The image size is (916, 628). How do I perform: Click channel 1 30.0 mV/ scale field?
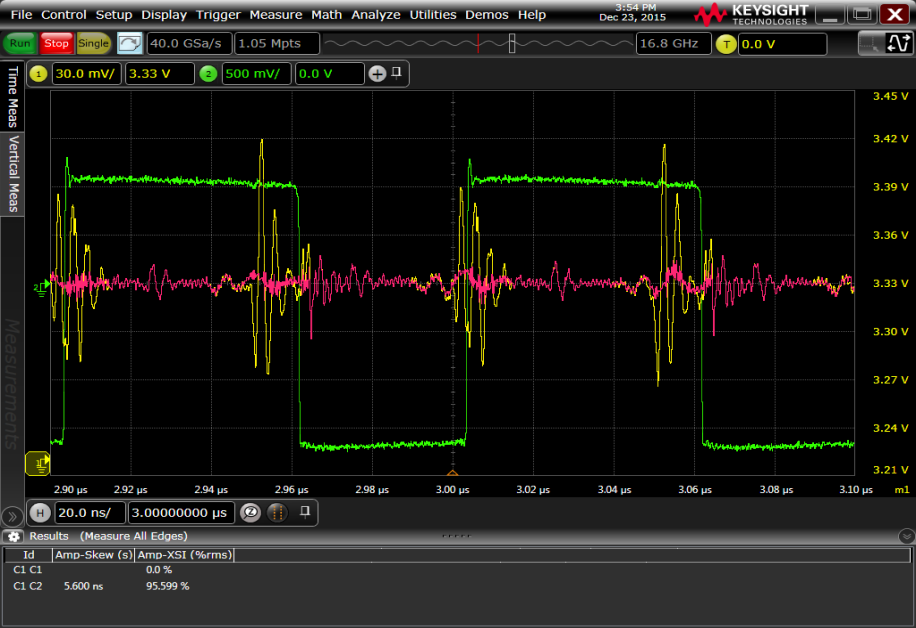point(86,74)
